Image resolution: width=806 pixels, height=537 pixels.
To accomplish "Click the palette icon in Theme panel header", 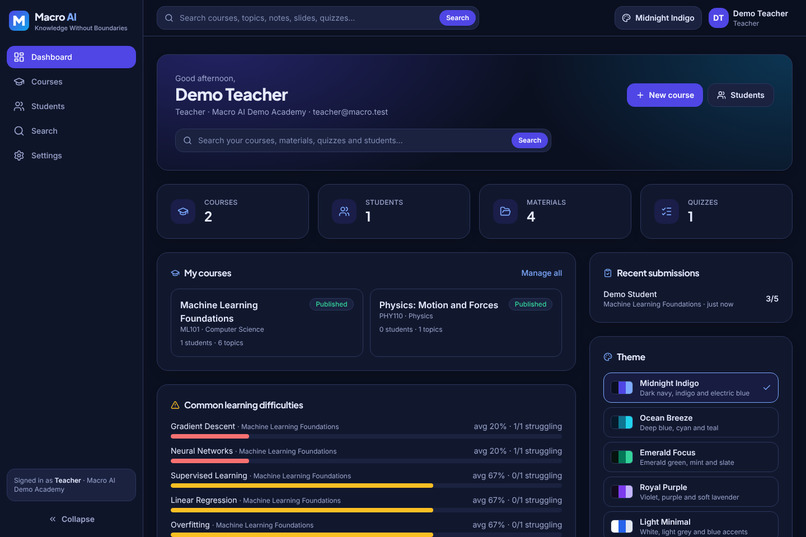I will (x=608, y=357).
